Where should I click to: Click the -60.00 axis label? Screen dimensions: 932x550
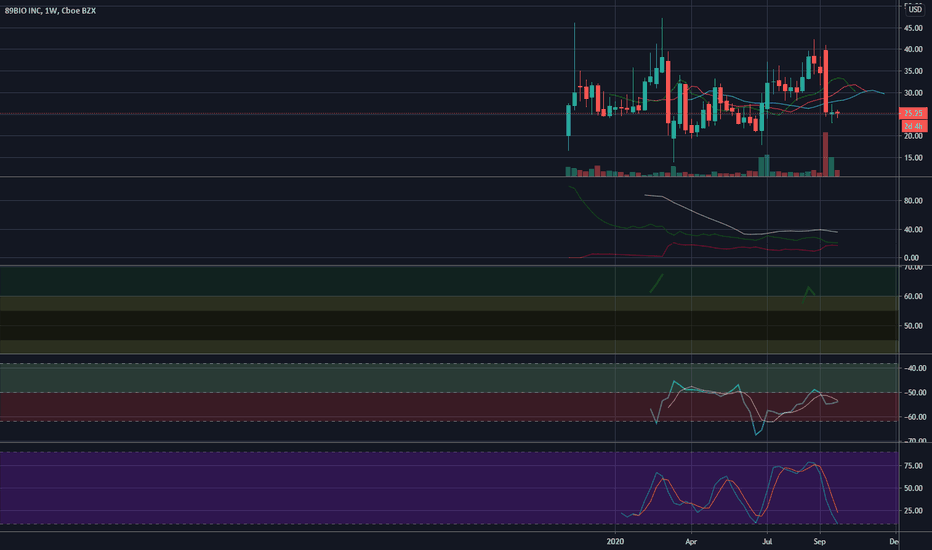click(x=914, y=417)
